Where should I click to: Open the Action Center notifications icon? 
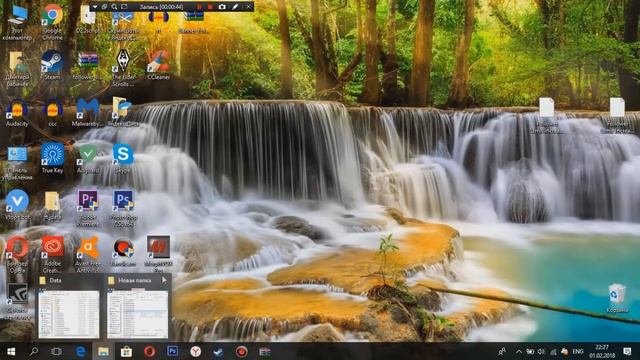click(x=627, y=351)
